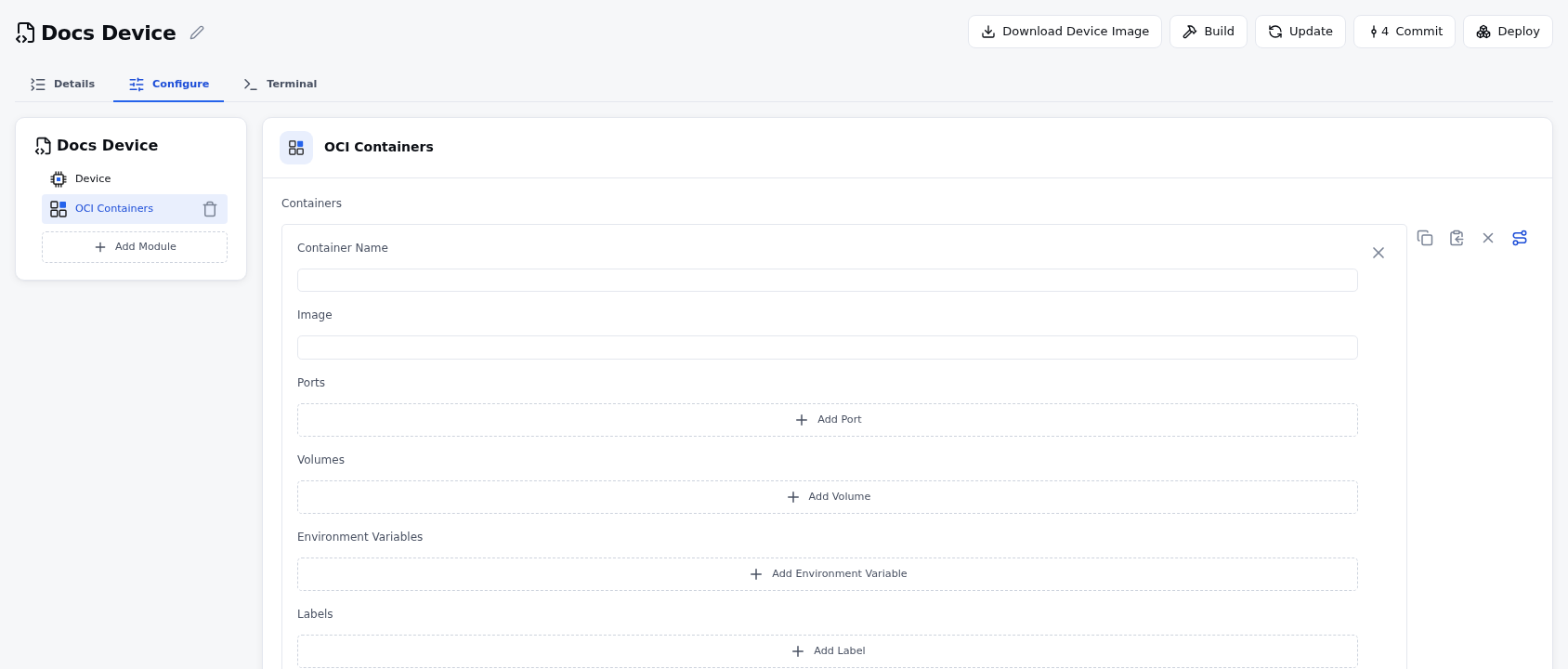Click Add Environment Variable
The image size is (1568, 669).
pyautogui.click(x=828, y=574)
